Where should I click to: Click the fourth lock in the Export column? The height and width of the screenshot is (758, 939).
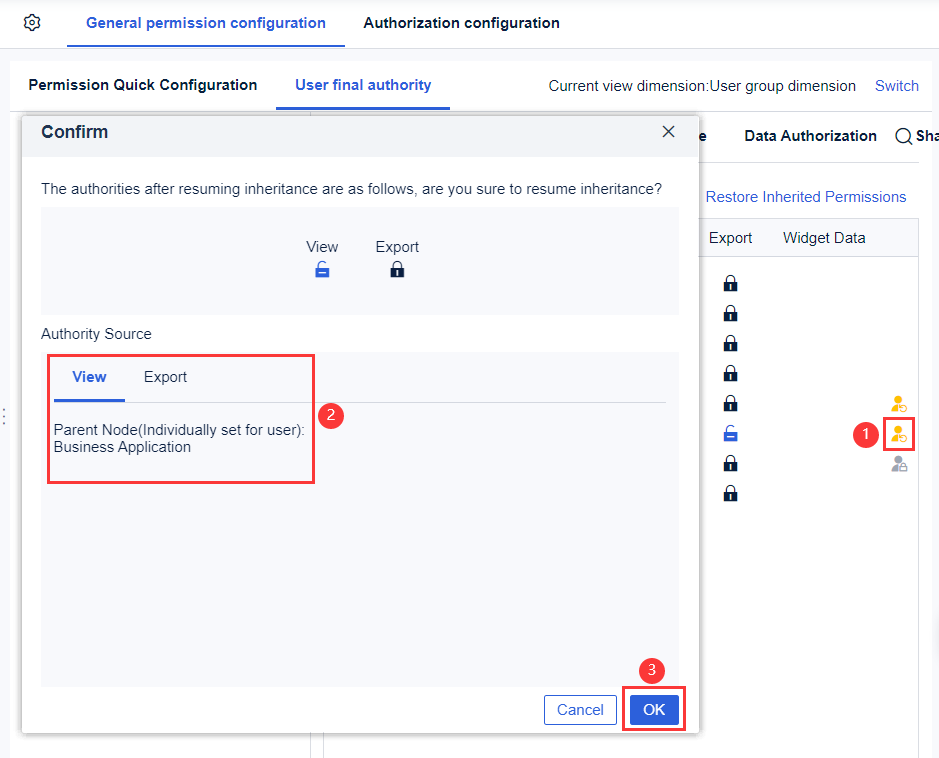730,372
